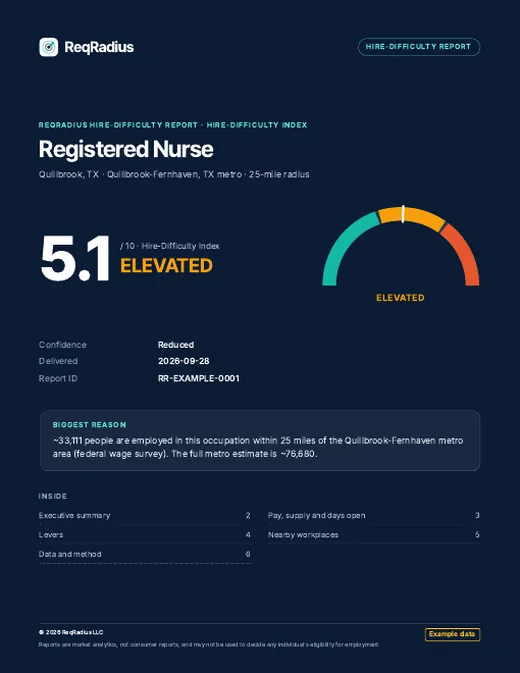Click the BIGGEST REASON heading
This screenshot has width=520, height=673.
pyautogui.click(x=90, y=424)
